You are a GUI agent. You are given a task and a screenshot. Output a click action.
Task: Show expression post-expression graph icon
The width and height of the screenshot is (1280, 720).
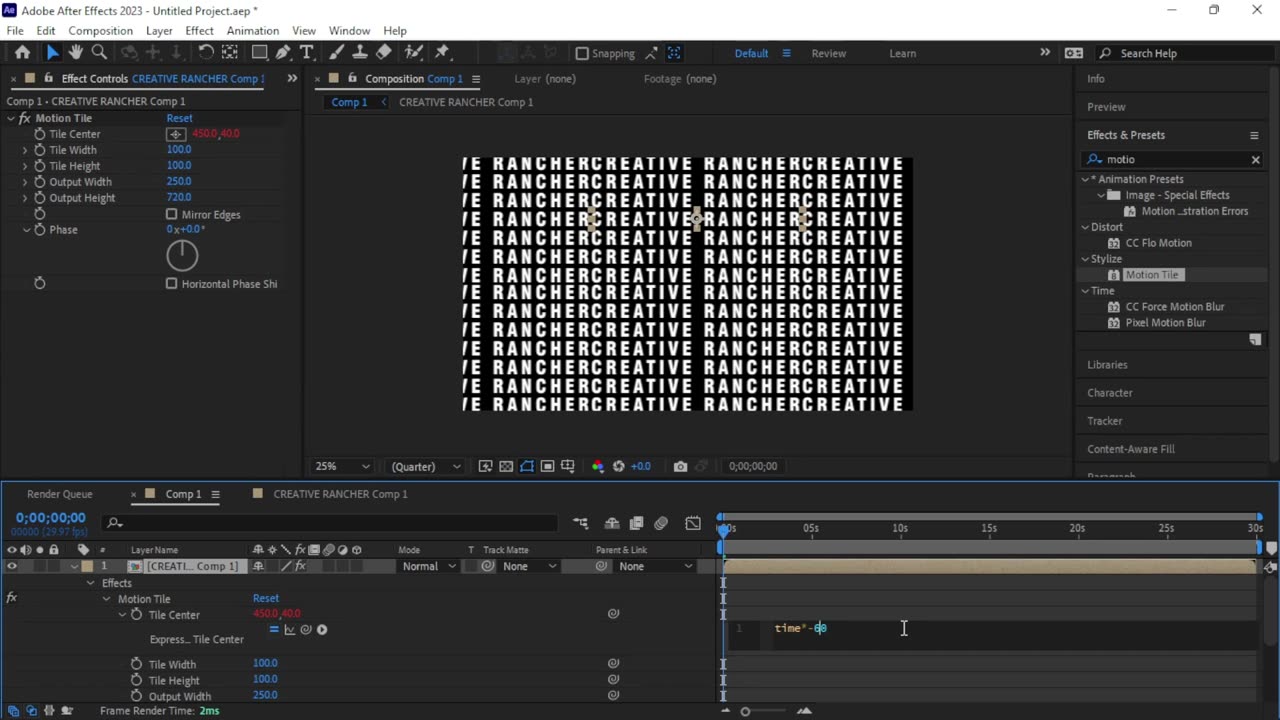[x=290, y=630]
